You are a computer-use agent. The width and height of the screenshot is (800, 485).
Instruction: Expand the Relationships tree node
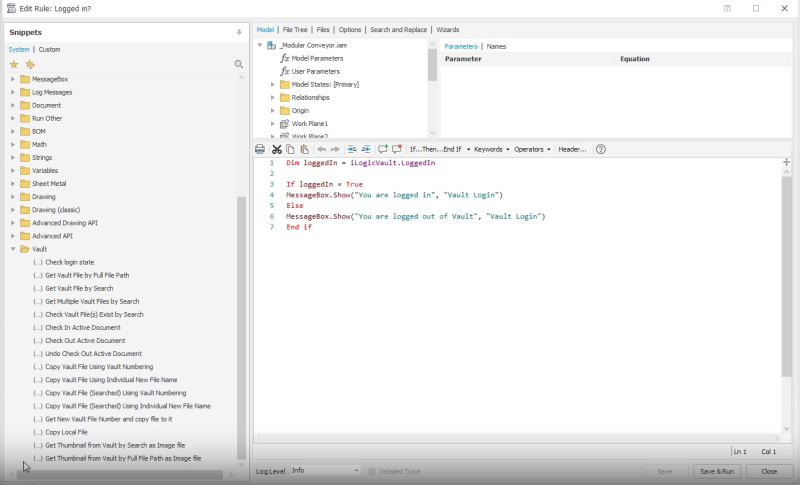coord(272,97)
